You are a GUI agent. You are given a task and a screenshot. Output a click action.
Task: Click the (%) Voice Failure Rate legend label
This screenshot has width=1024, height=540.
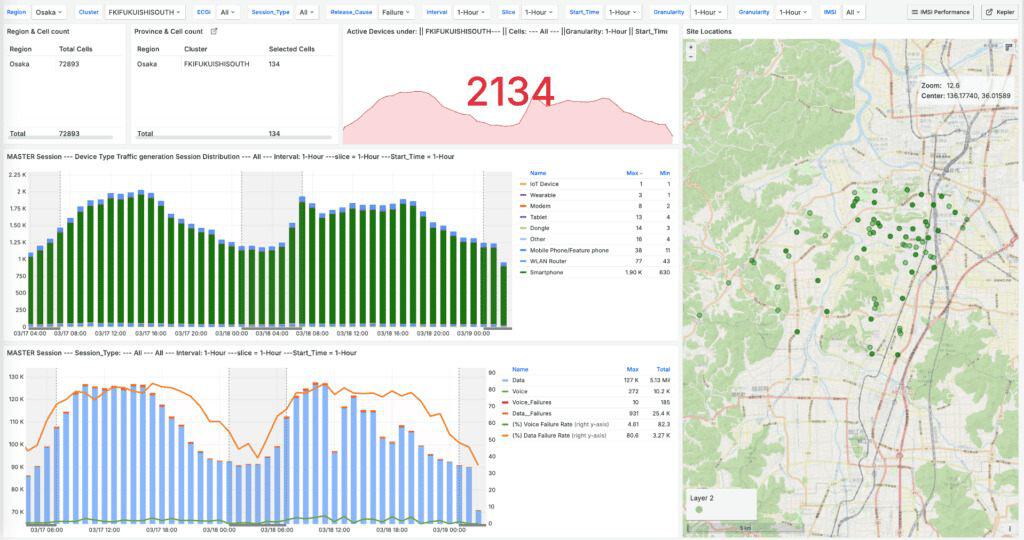click(x=560, y=424)
